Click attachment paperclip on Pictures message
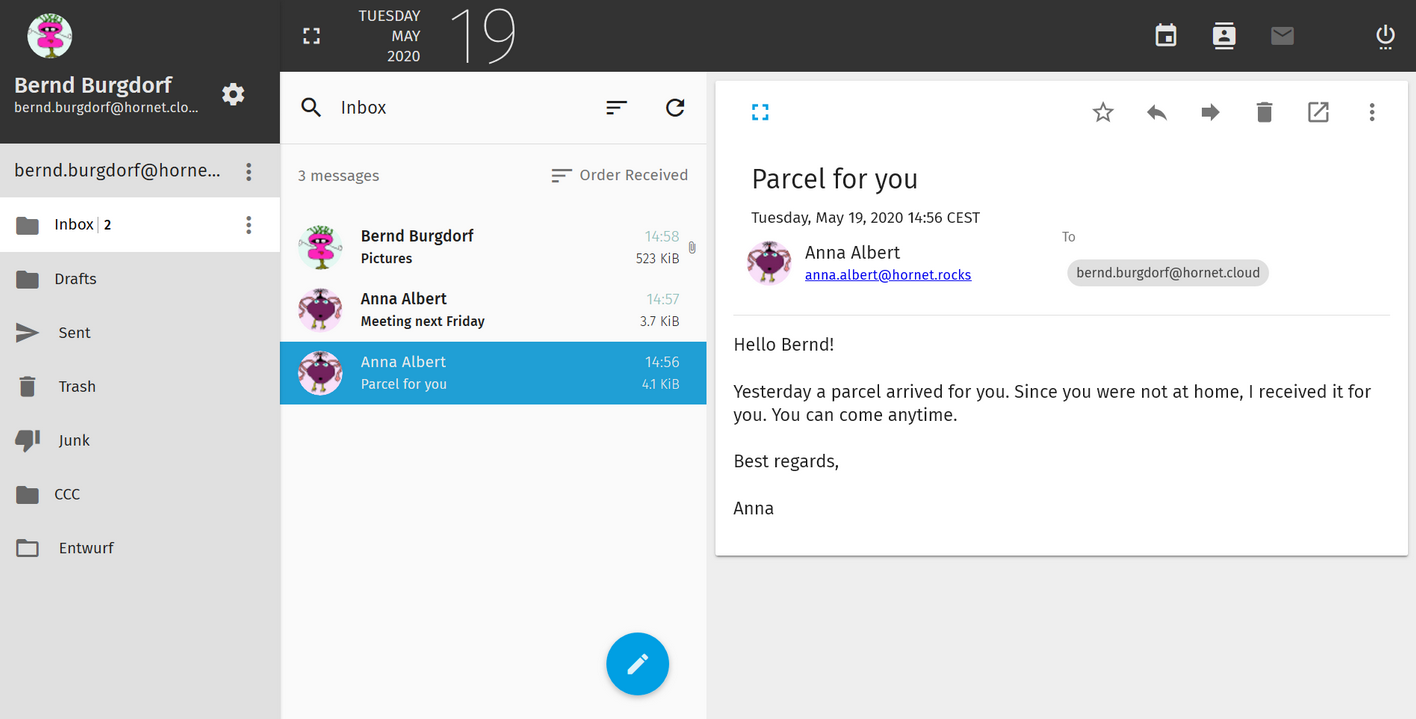Image resolution: width=1416 pixels, height=719 pixels. coord(692,247)
